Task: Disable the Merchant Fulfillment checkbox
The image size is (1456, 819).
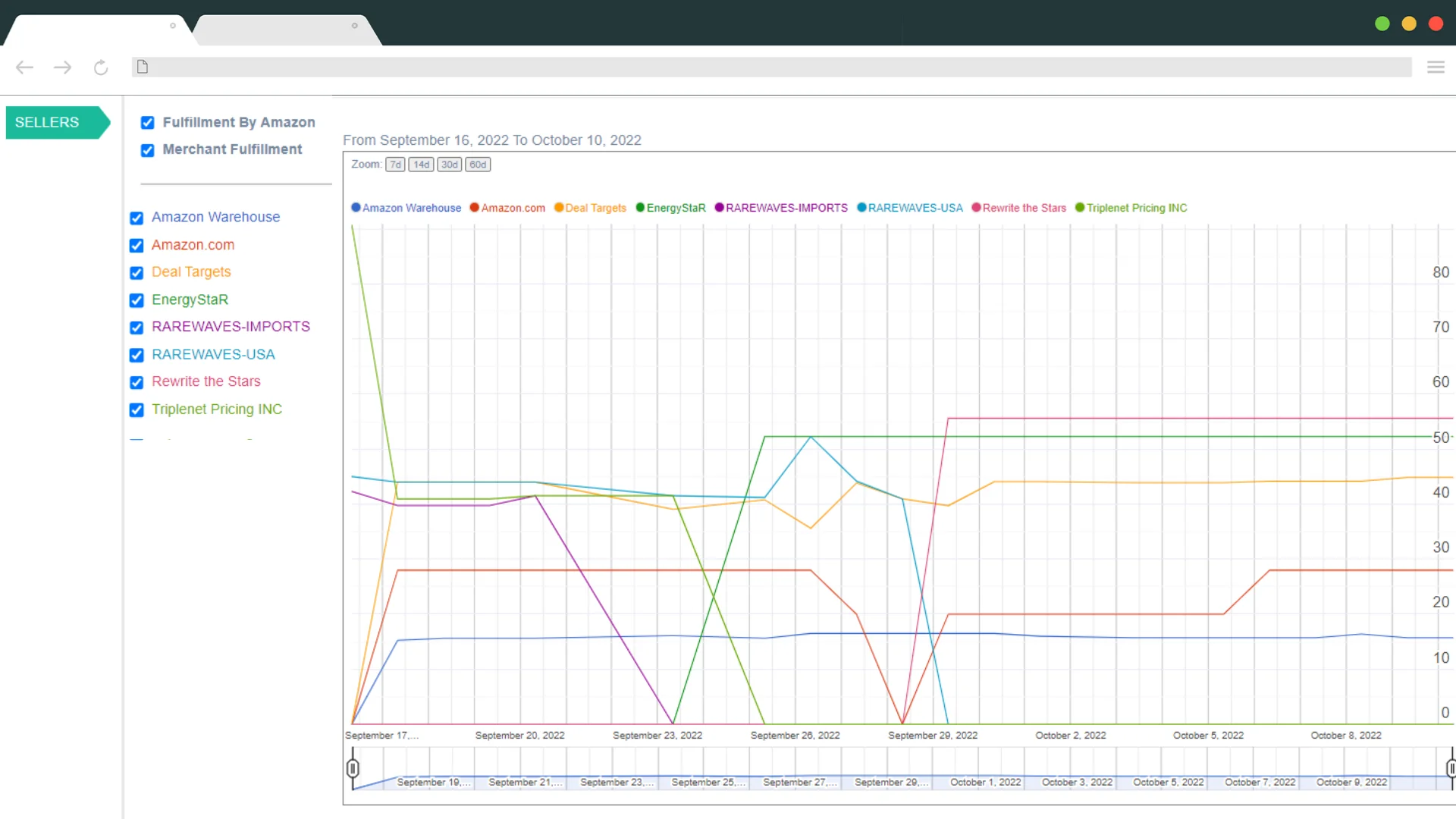Action: click(147, 149)
